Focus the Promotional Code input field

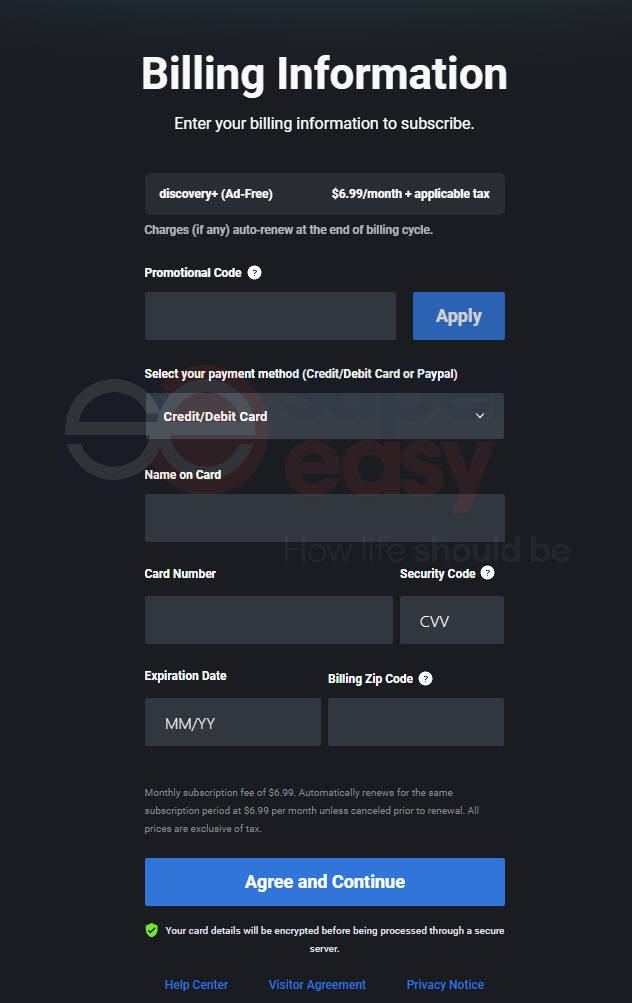pyautogui.click(x=270, y=316)
